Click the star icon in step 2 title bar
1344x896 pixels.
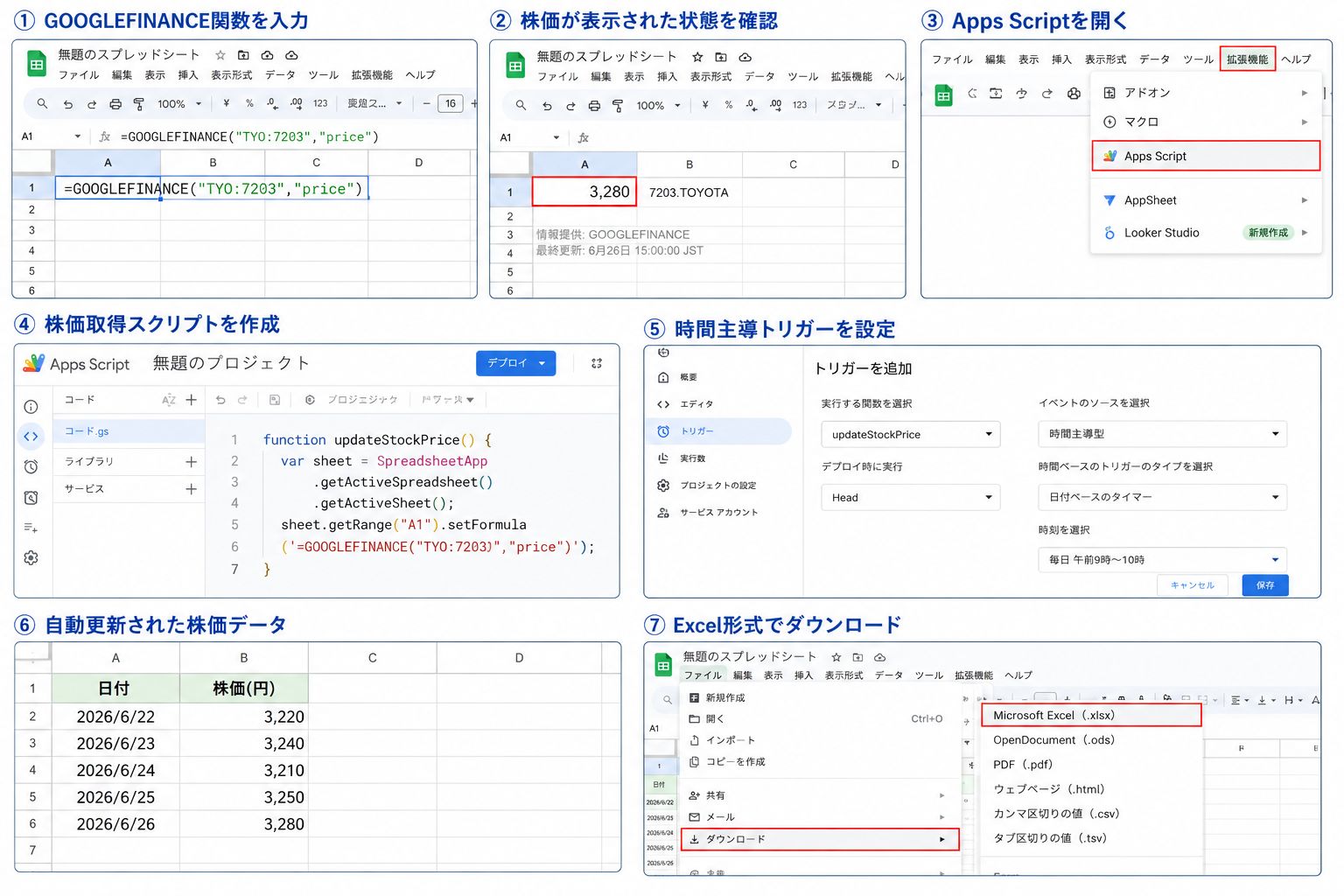click(697, 57)
